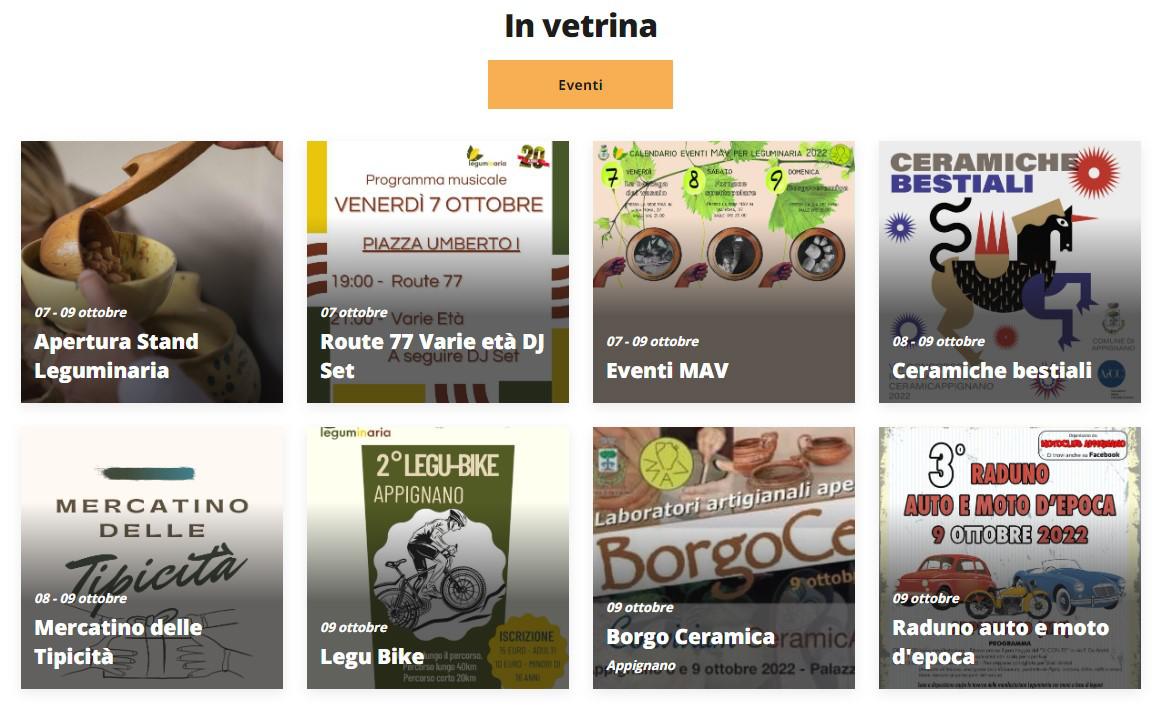The width and height of the screenshot is (1160, 707).
Task: Open the Legu Bike event card
Action: (x=438, y=558)
